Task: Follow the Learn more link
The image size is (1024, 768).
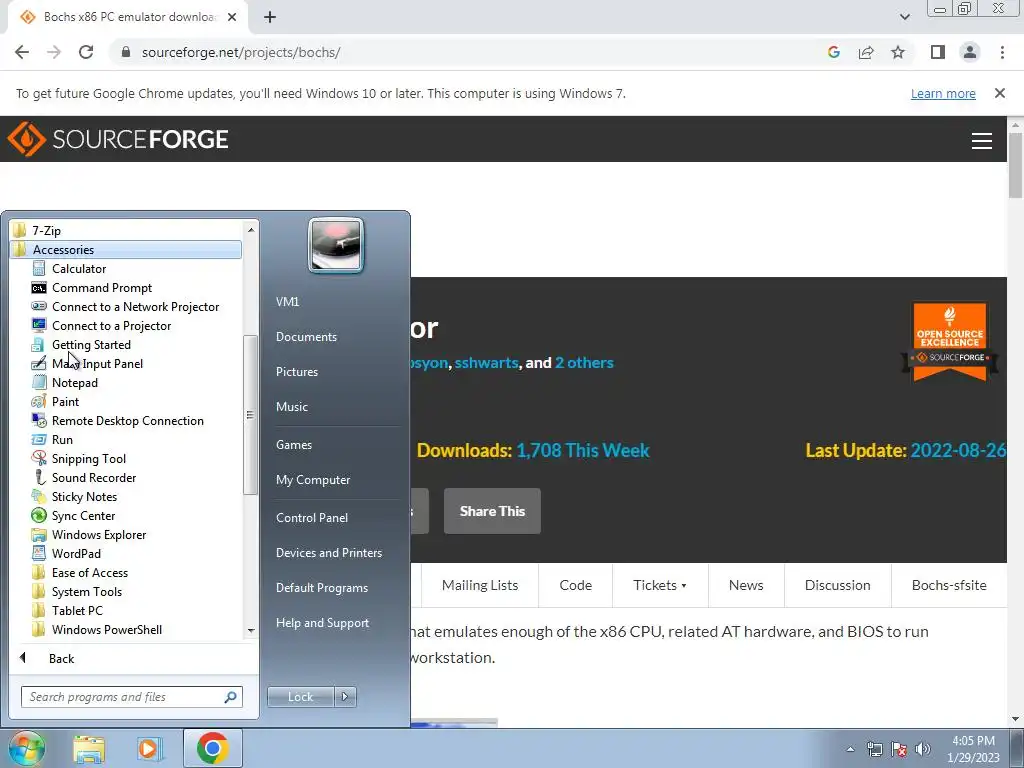Action: click(943, 93)
